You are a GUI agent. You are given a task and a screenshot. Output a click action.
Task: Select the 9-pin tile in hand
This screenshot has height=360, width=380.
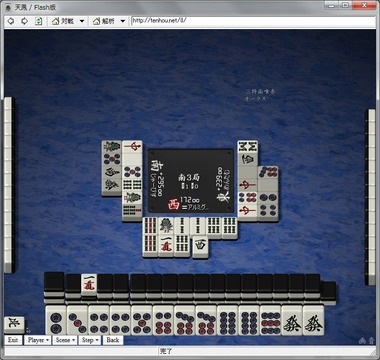click(x=271, y=321)
